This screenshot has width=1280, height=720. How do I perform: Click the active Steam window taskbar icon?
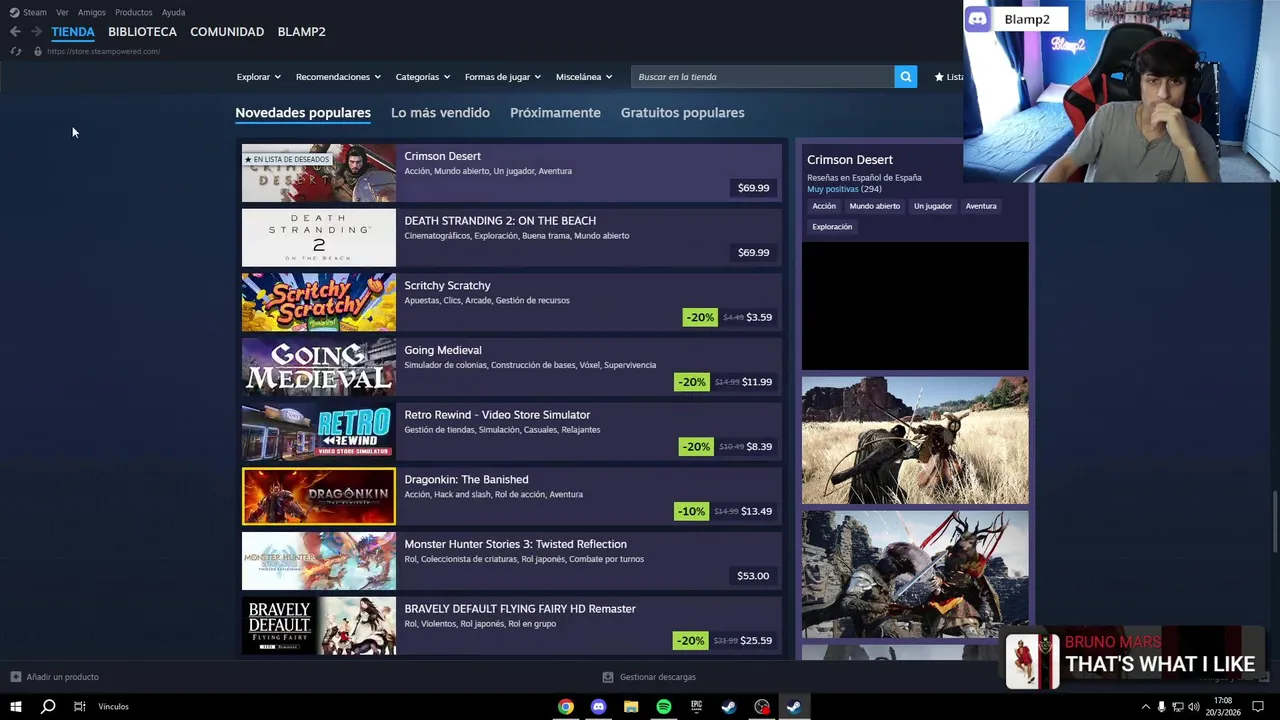[x=793, y=706]
